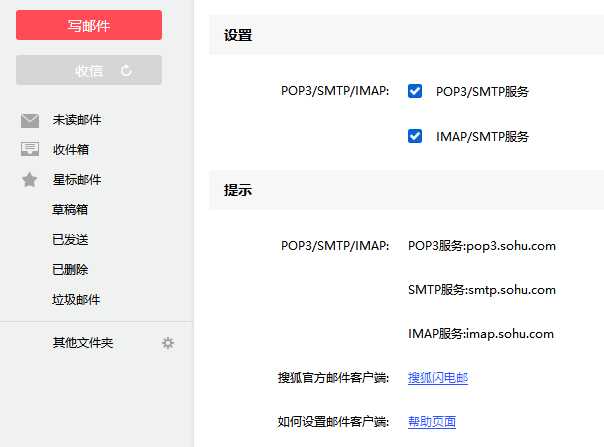Screen dimensions: 604x447
Task: Uncheck the POP3/SMTP服务 checkbox
Action: pyautogui.click(x=415, y=91)
